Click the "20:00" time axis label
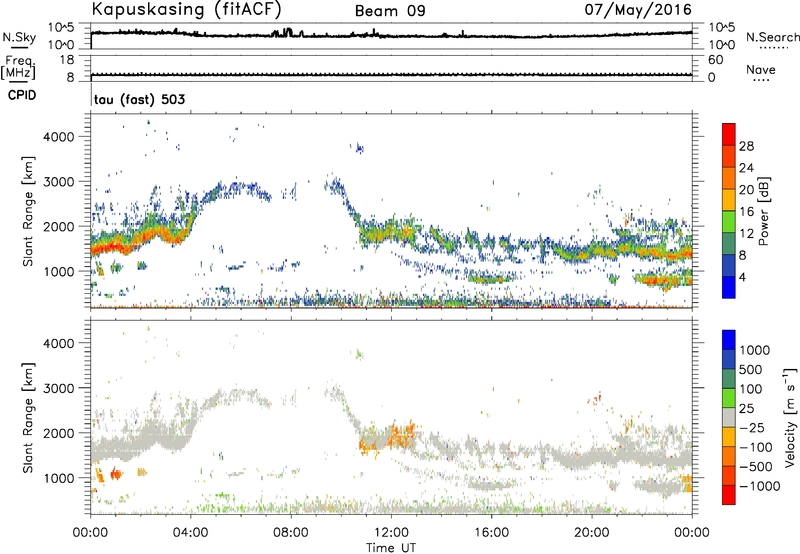 click(x=592, y=532)
